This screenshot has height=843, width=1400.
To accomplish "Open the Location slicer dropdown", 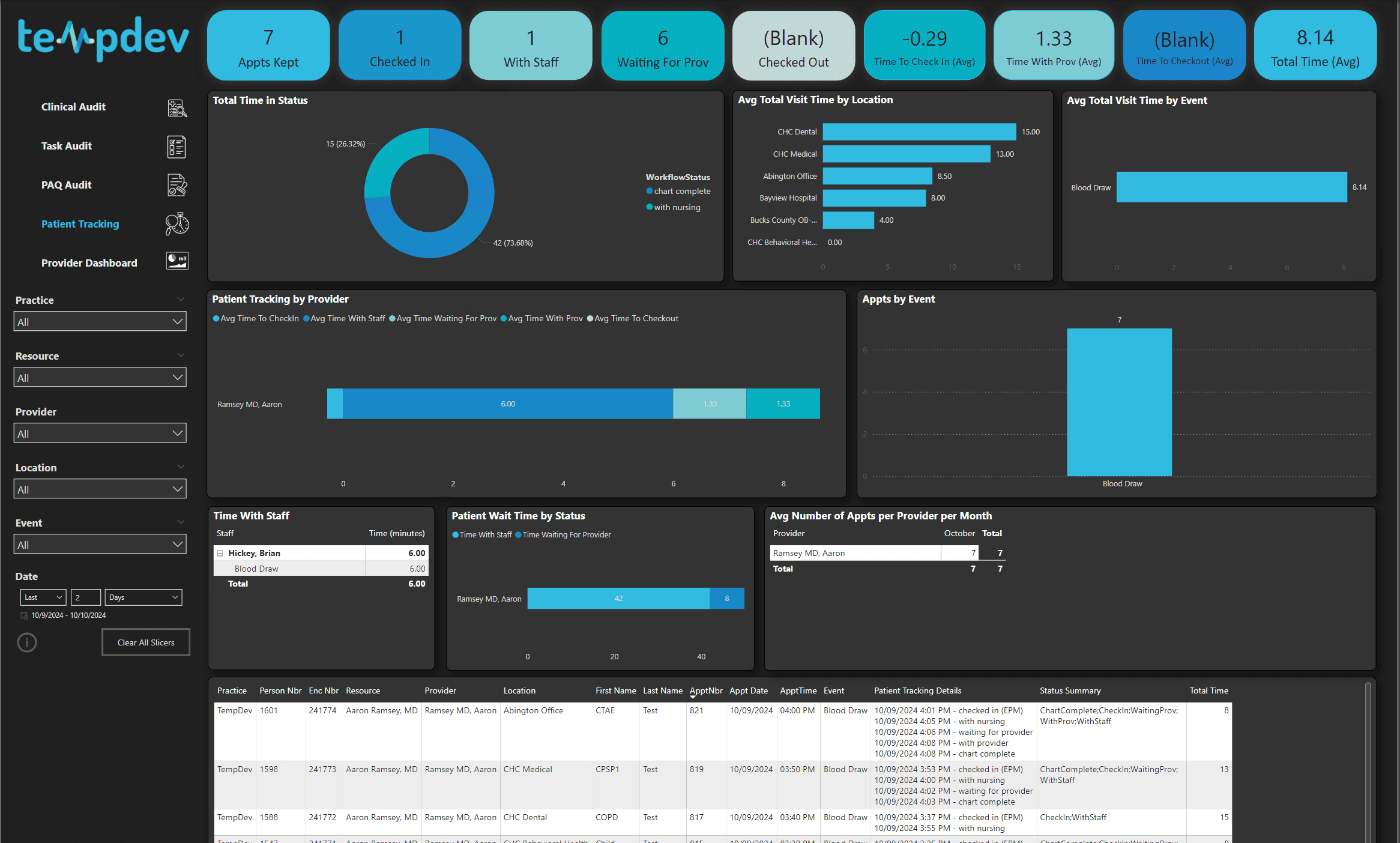I will tap(100, 489).
